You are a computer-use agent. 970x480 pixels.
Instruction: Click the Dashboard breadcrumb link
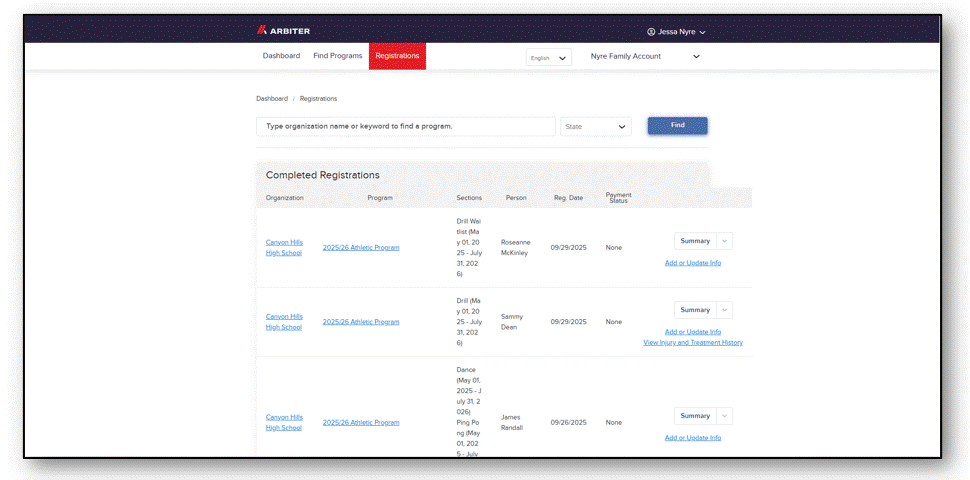click(x=272, y=98)
